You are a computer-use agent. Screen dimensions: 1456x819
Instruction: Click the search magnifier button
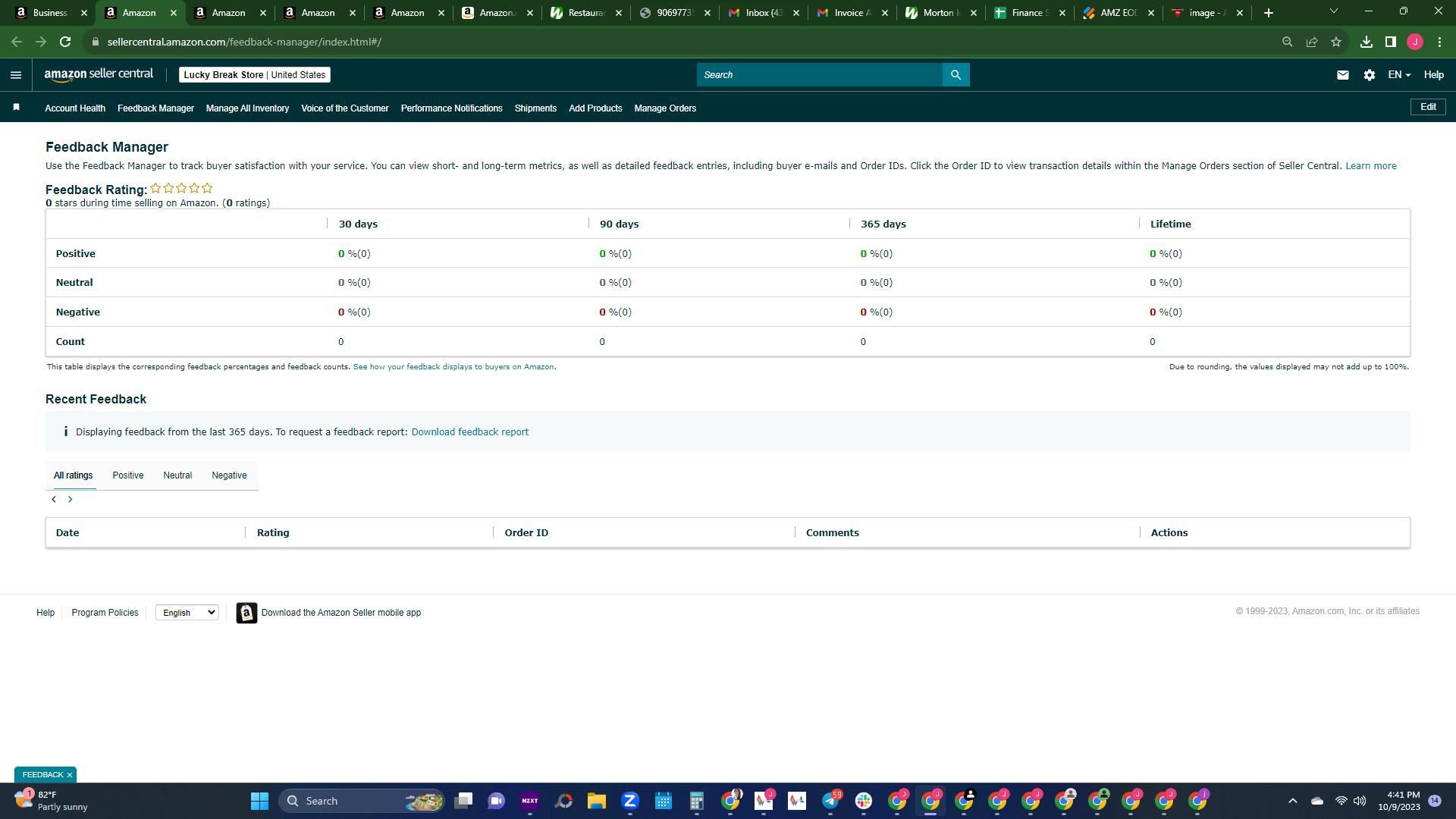[x=955, y=75]
